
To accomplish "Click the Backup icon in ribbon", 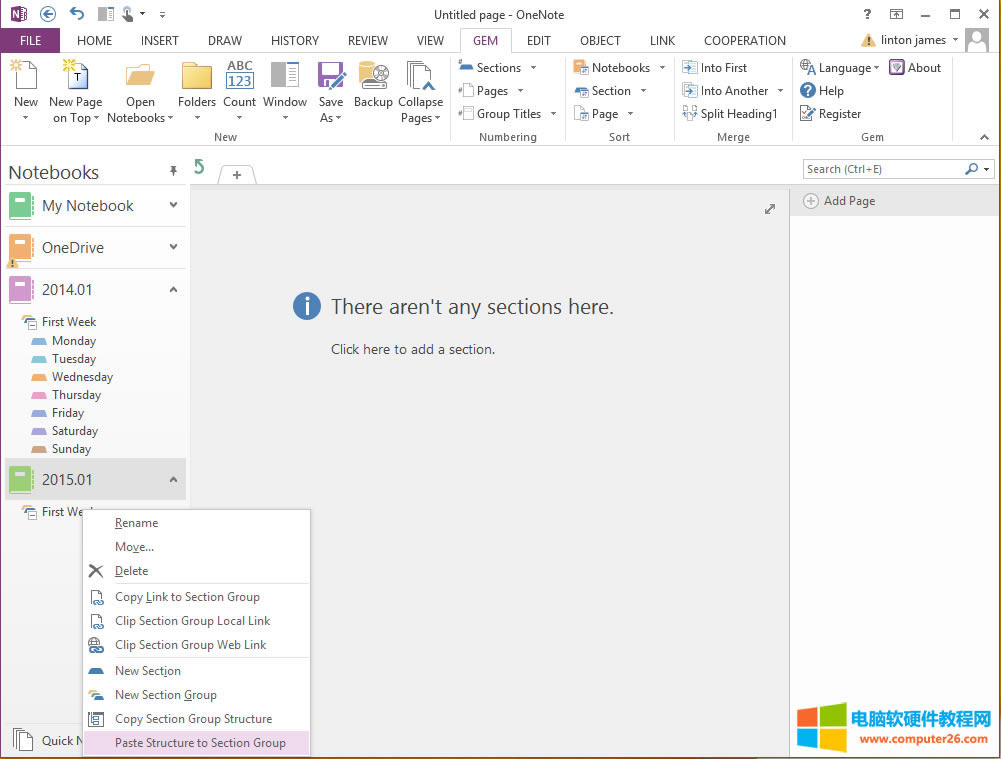I will [373, 77].
